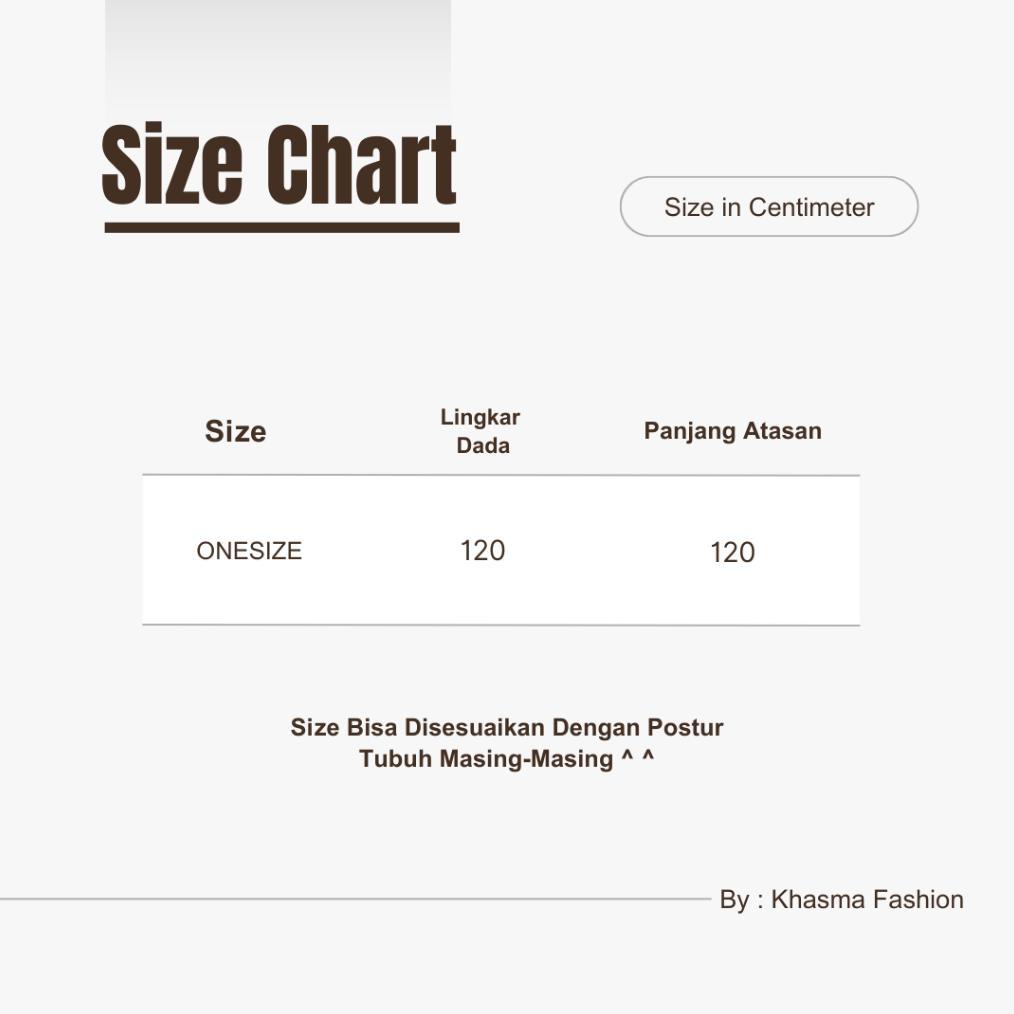Click the Size in Centimeter pill button
This screenshot has width=1014, height=1014.
[x=768, y=207]
